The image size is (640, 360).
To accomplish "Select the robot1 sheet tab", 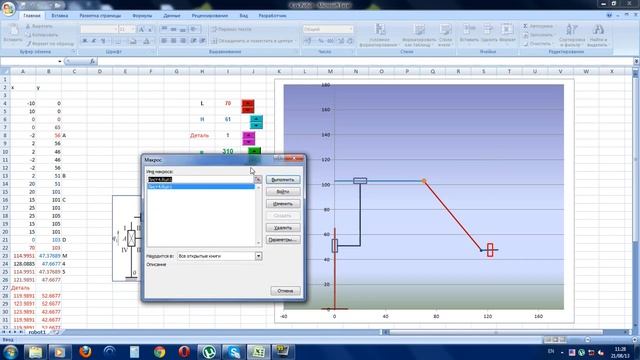I will click(x=37, y=332).
